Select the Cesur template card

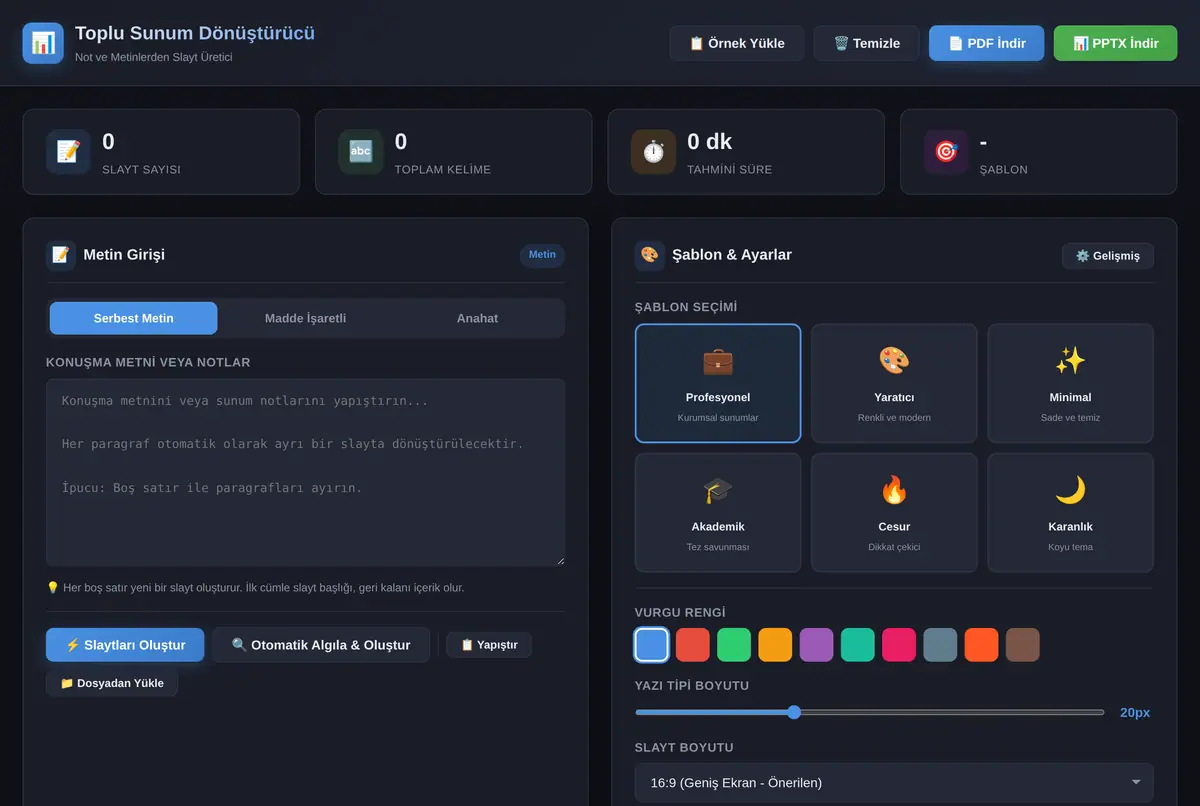coord(894,512)
